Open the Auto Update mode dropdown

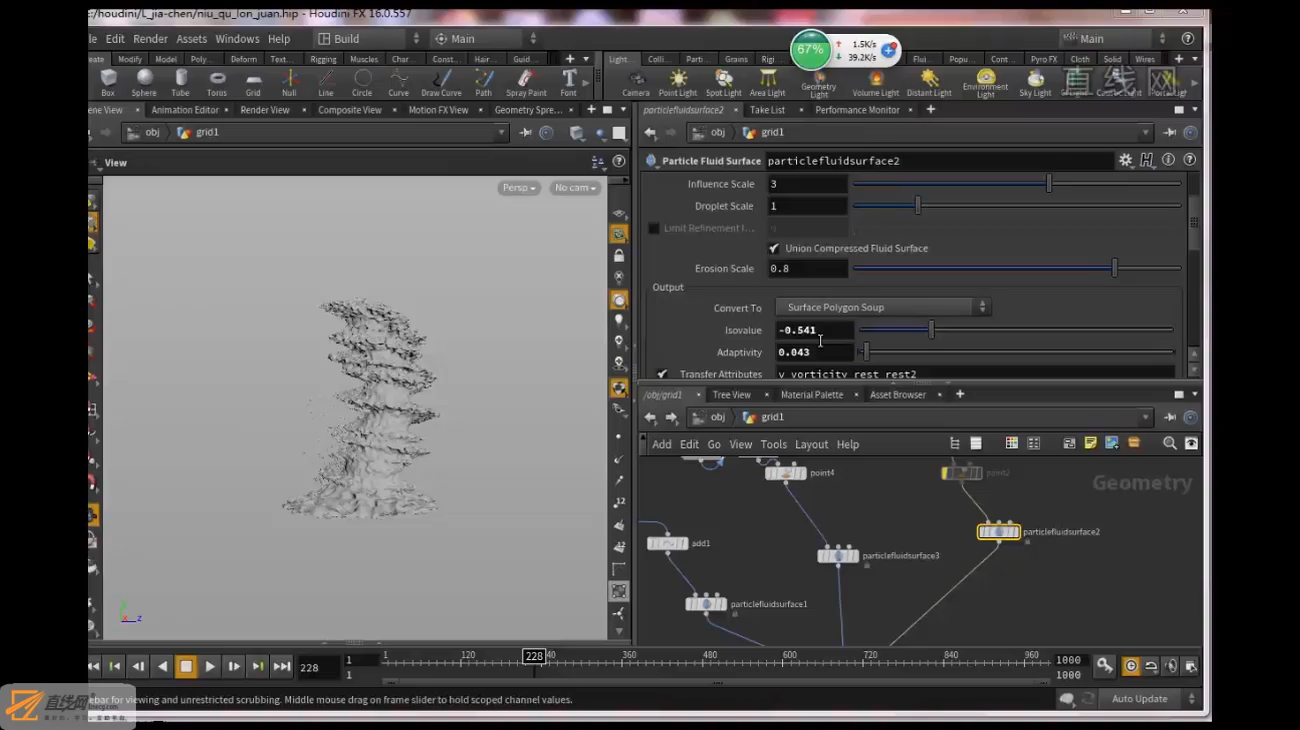1151,699
